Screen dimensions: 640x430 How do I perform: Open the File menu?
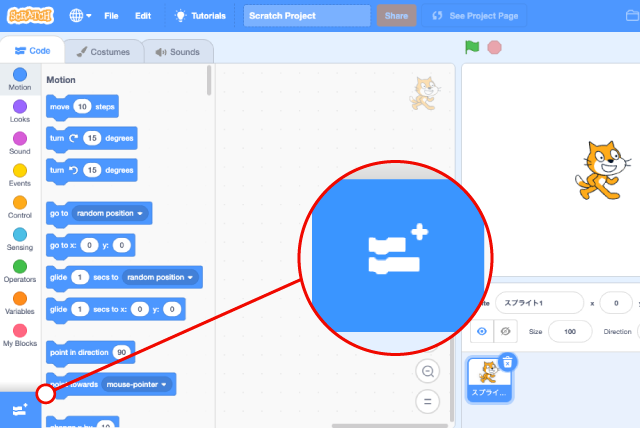pos(111,16)
